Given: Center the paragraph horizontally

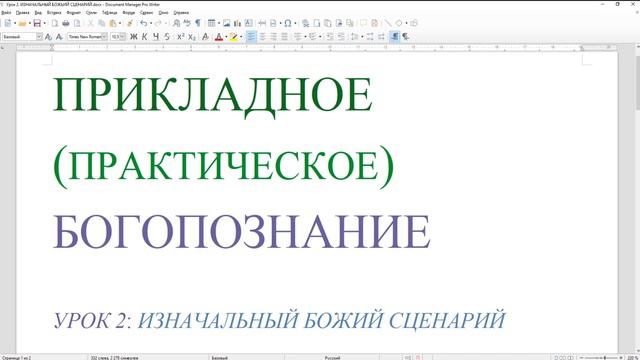Looking at the screenshot, I should 262,37.
